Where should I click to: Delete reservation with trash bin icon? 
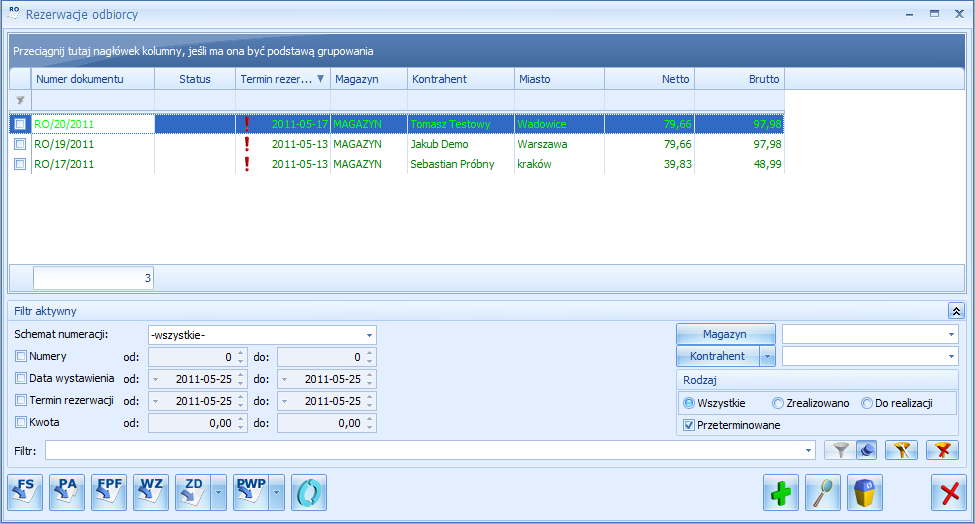[x=864, y=492]
